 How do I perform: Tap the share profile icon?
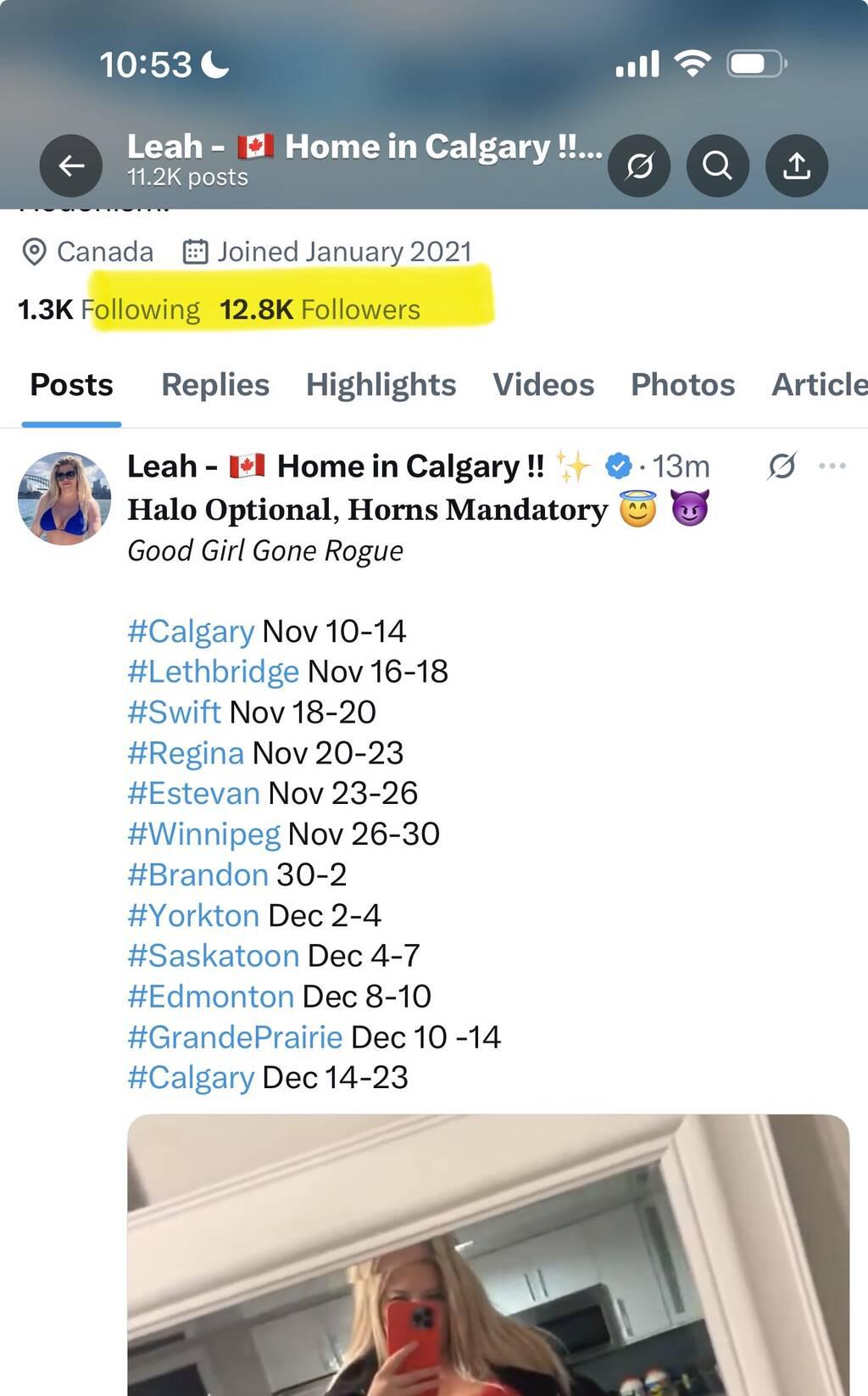[796, 165]
